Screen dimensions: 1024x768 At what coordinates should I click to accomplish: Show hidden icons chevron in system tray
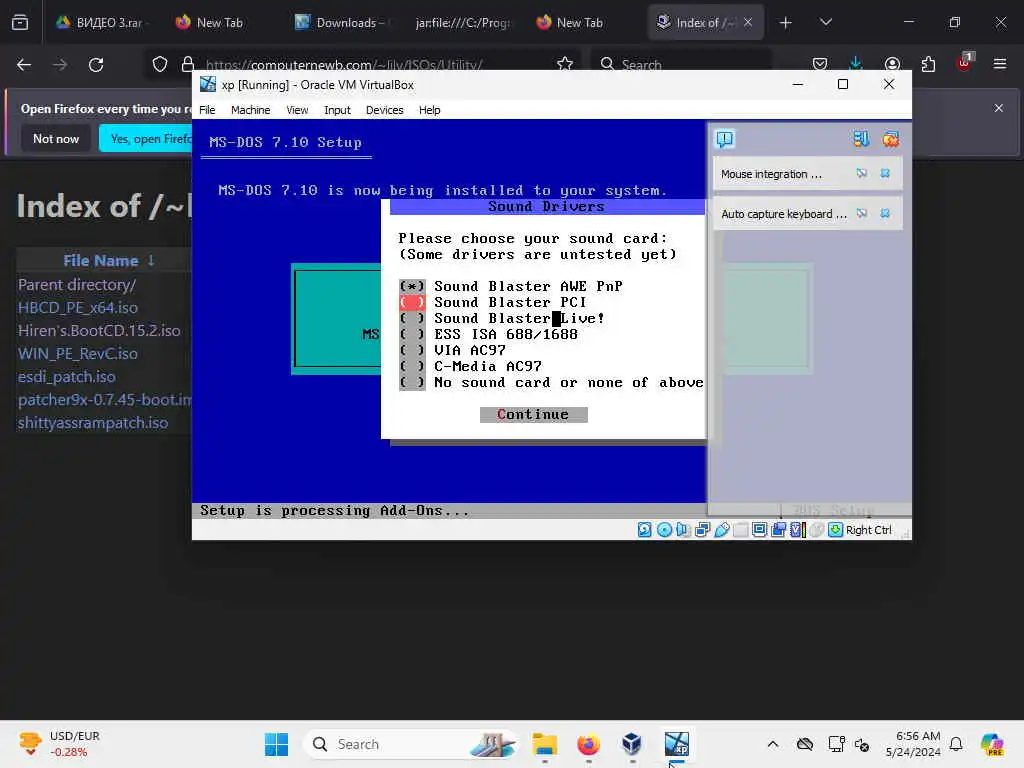[x=773, y=744]
